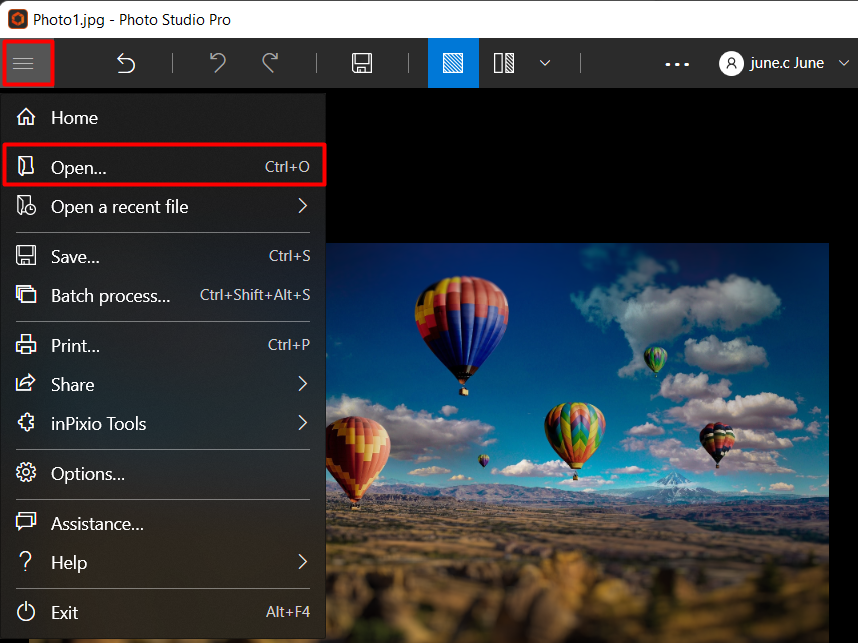The image size is (858, 643).
Task: Open Options... settings entry
Action: click(x=164, y=473)
